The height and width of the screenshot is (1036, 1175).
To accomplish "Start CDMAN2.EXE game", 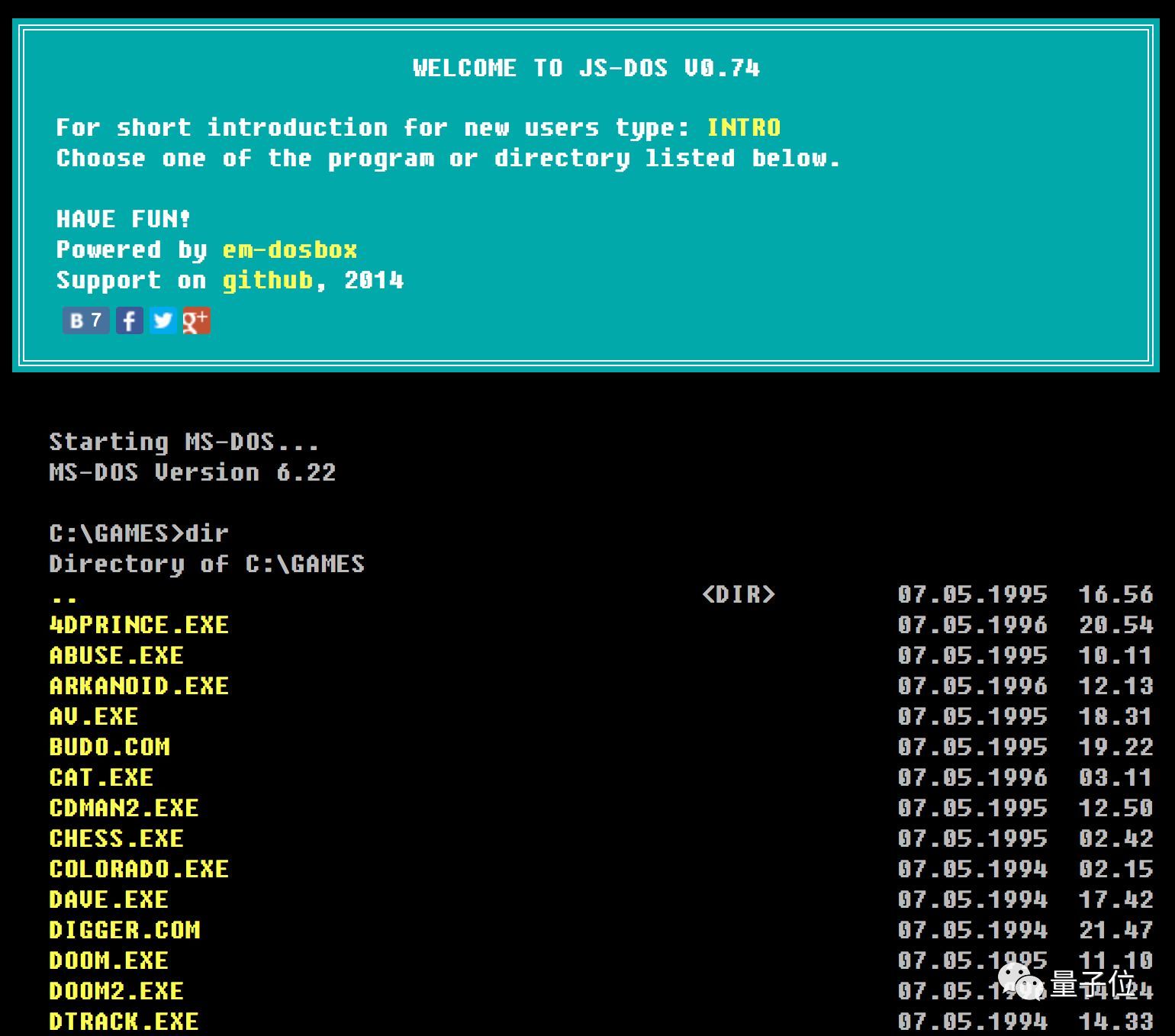I will click(x=124, y=808).
